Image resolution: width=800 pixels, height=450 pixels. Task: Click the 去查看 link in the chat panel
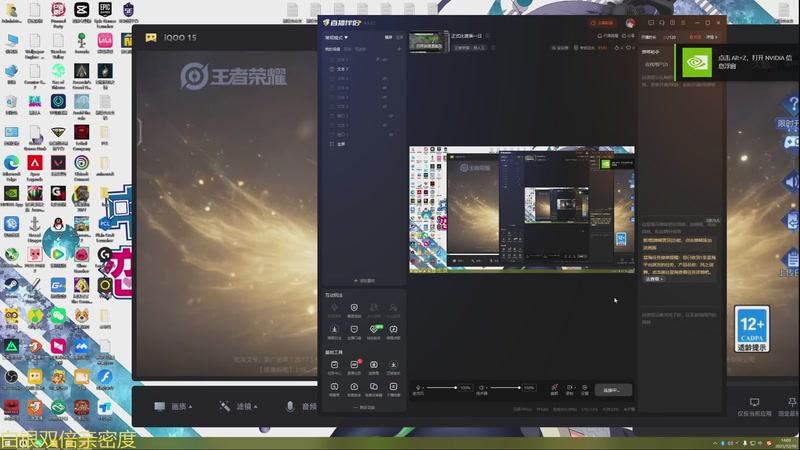point(654,279)
